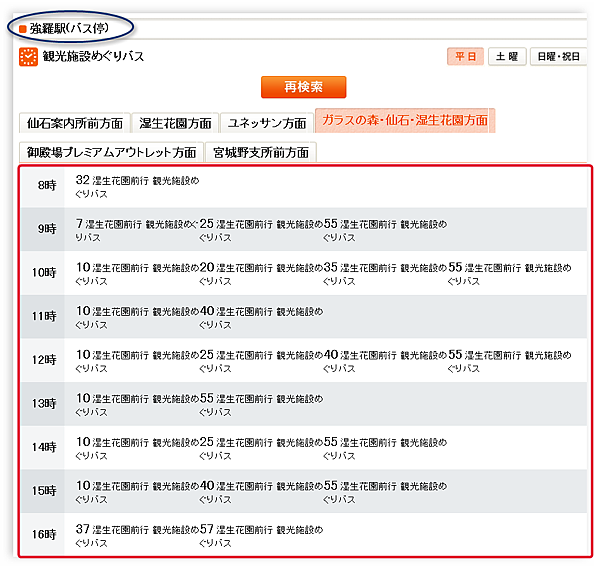Open the 宮城野支所前方面 tab

point(261,152)
